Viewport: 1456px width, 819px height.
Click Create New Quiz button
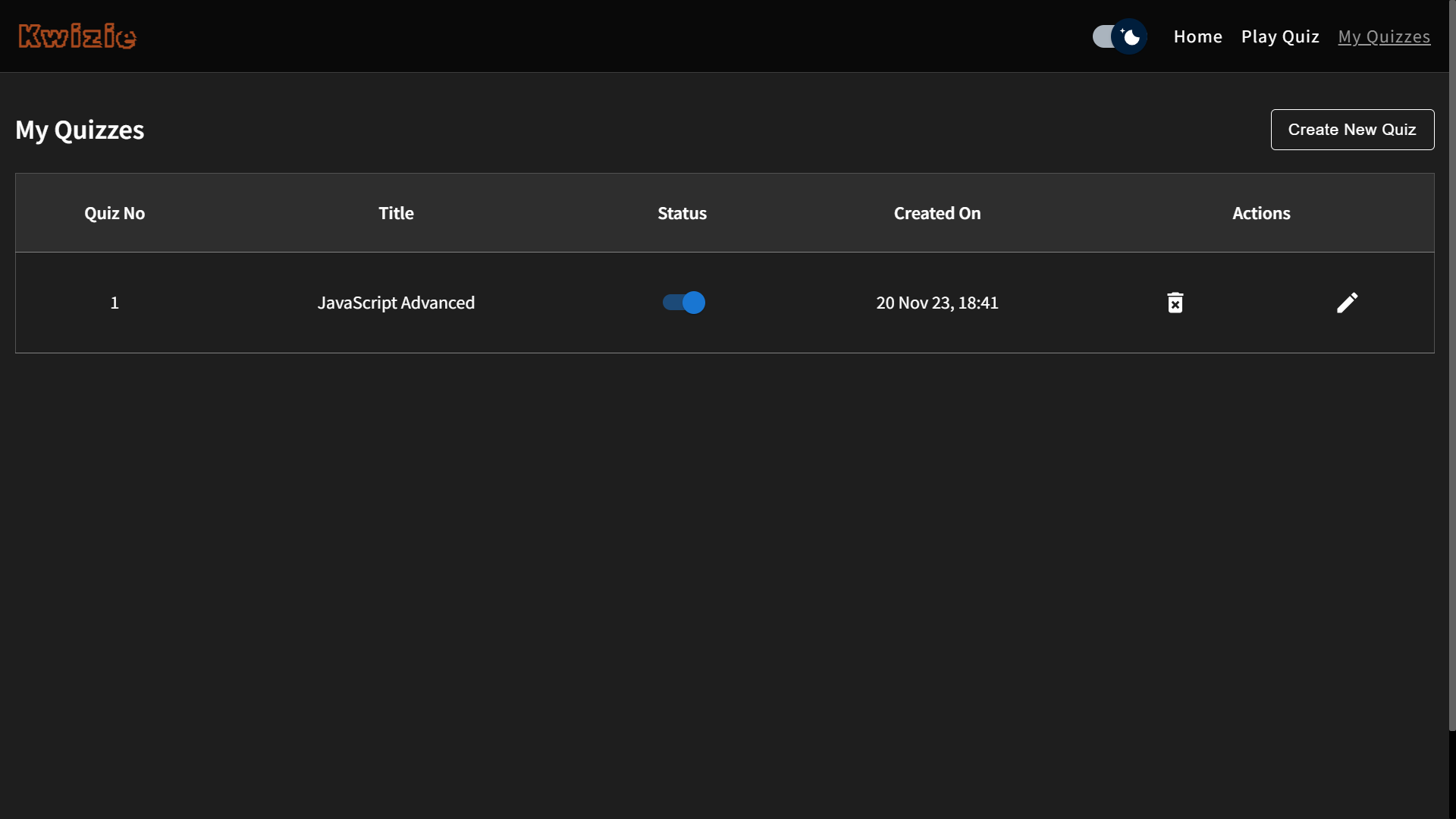click(x=1351, y=130)
